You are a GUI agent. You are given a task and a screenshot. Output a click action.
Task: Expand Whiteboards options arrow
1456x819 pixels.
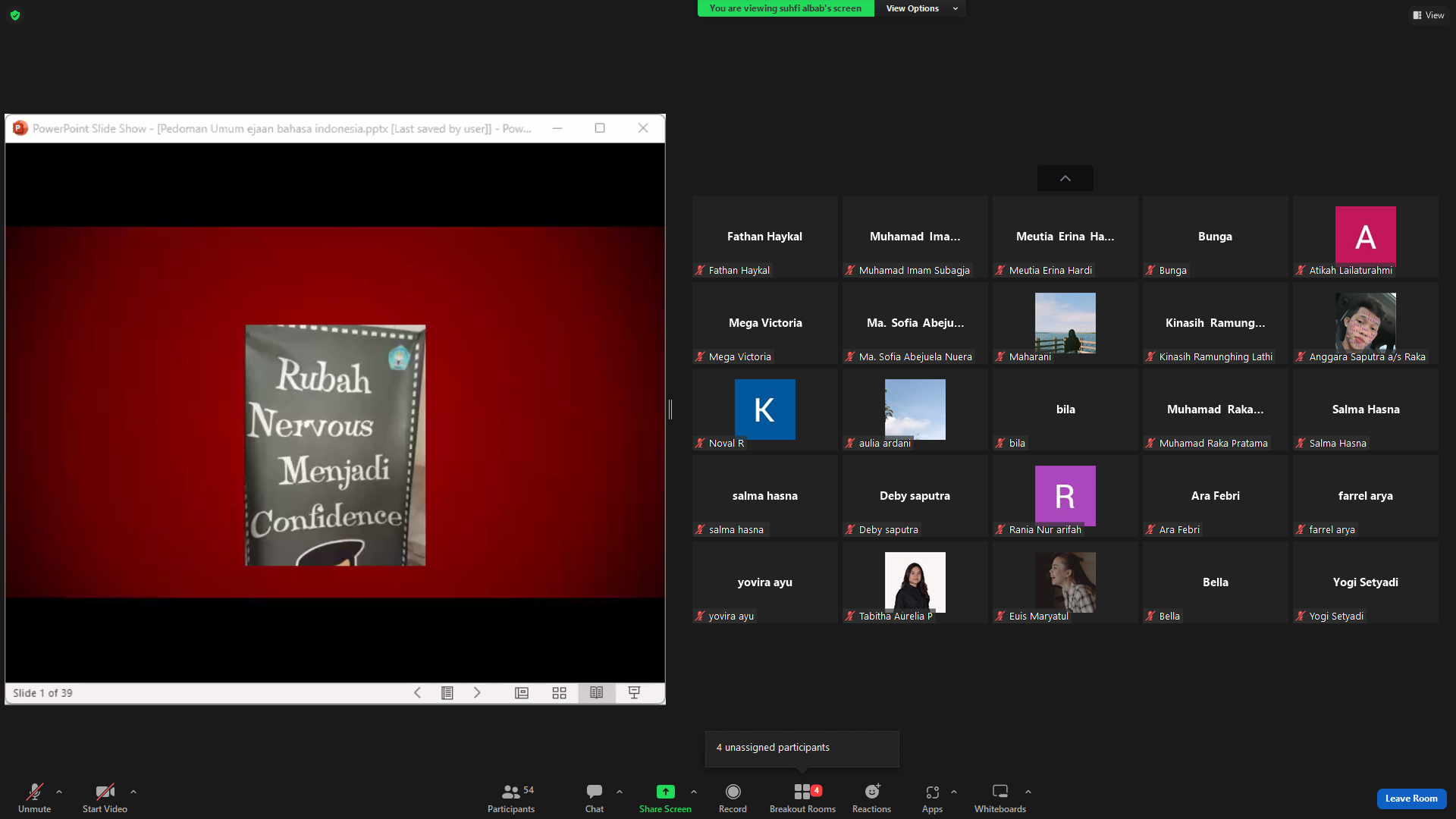click(x=1028, y=792)
